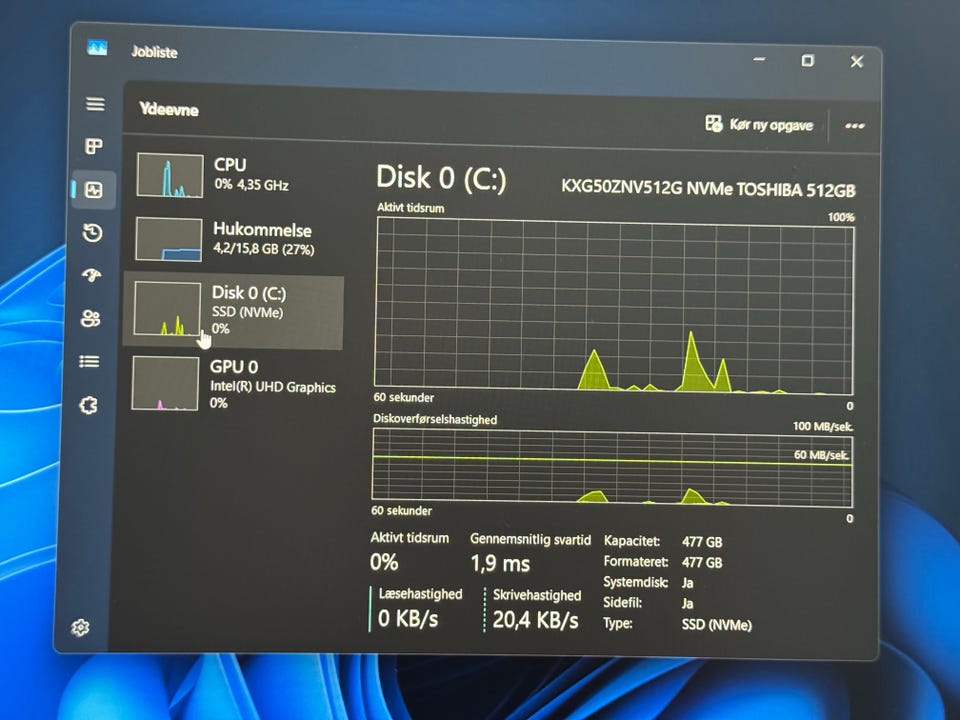The image size is (960, 720).
Task: Click the Kør ny opgave button
Action: (x=759, y=124)
